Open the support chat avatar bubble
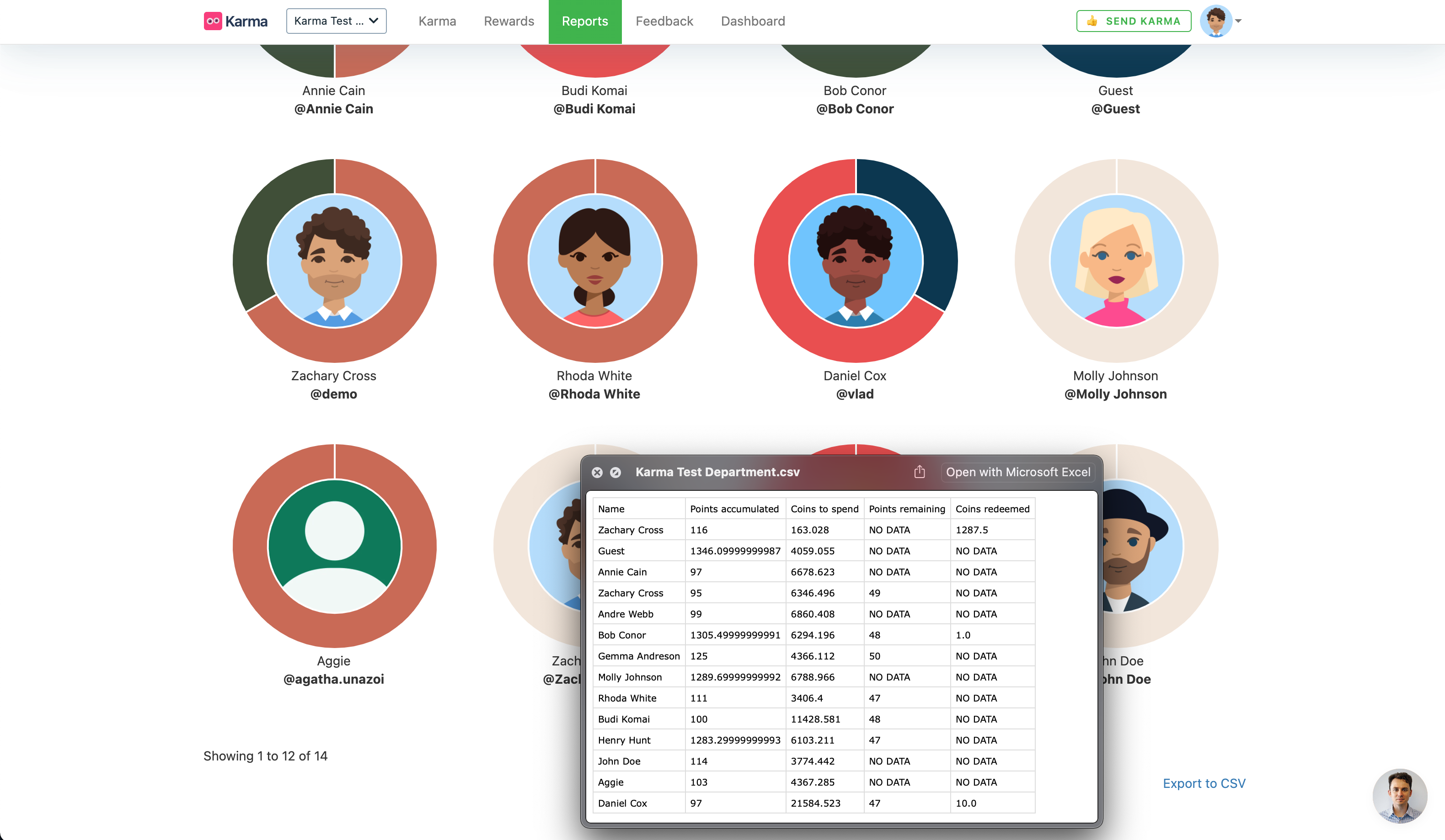The image size is (1445, 840). point(1399,796)
